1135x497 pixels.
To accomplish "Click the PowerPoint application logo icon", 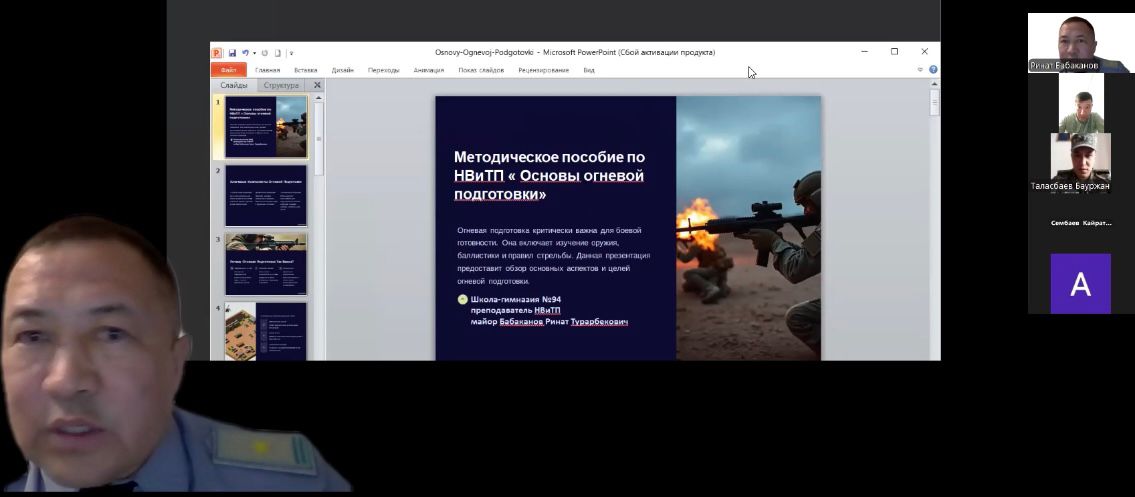I will (x=217, y=52).
